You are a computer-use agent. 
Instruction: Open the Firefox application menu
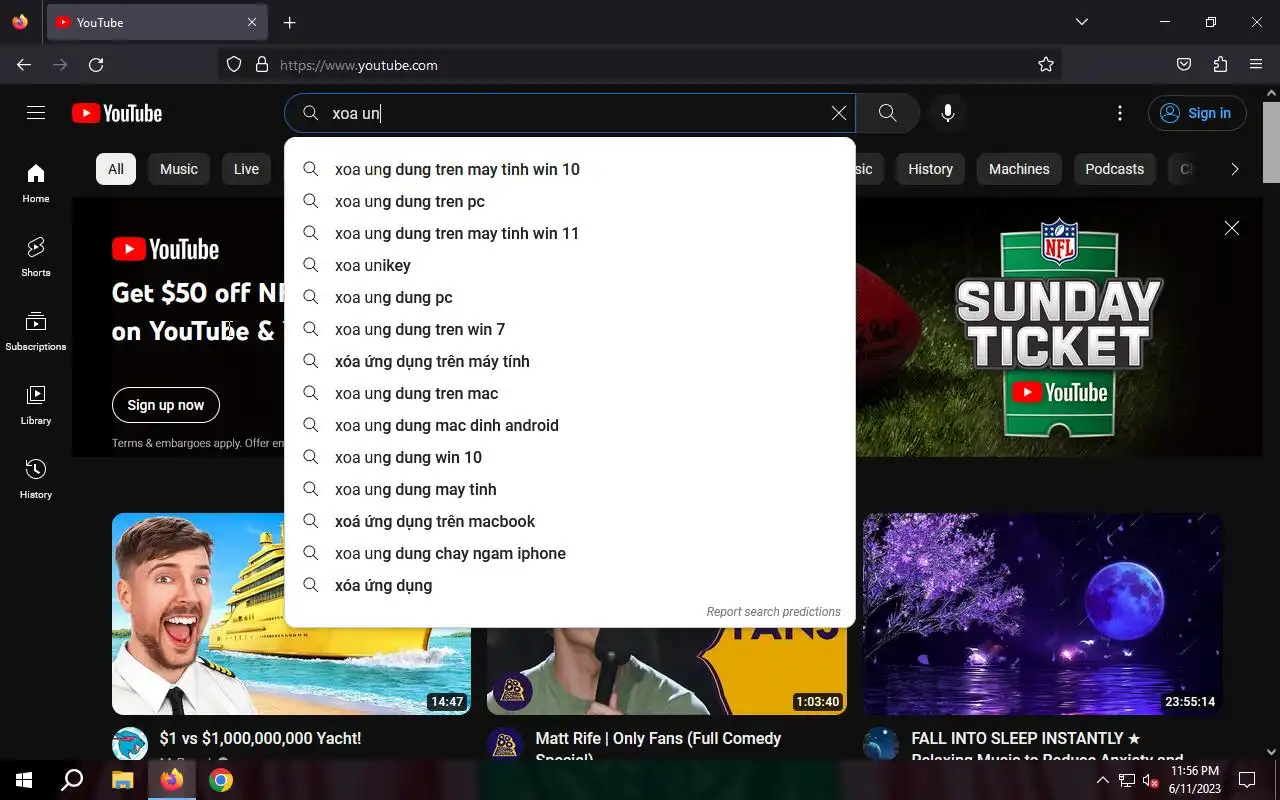pyautogui.click(x=1256, y=65)
